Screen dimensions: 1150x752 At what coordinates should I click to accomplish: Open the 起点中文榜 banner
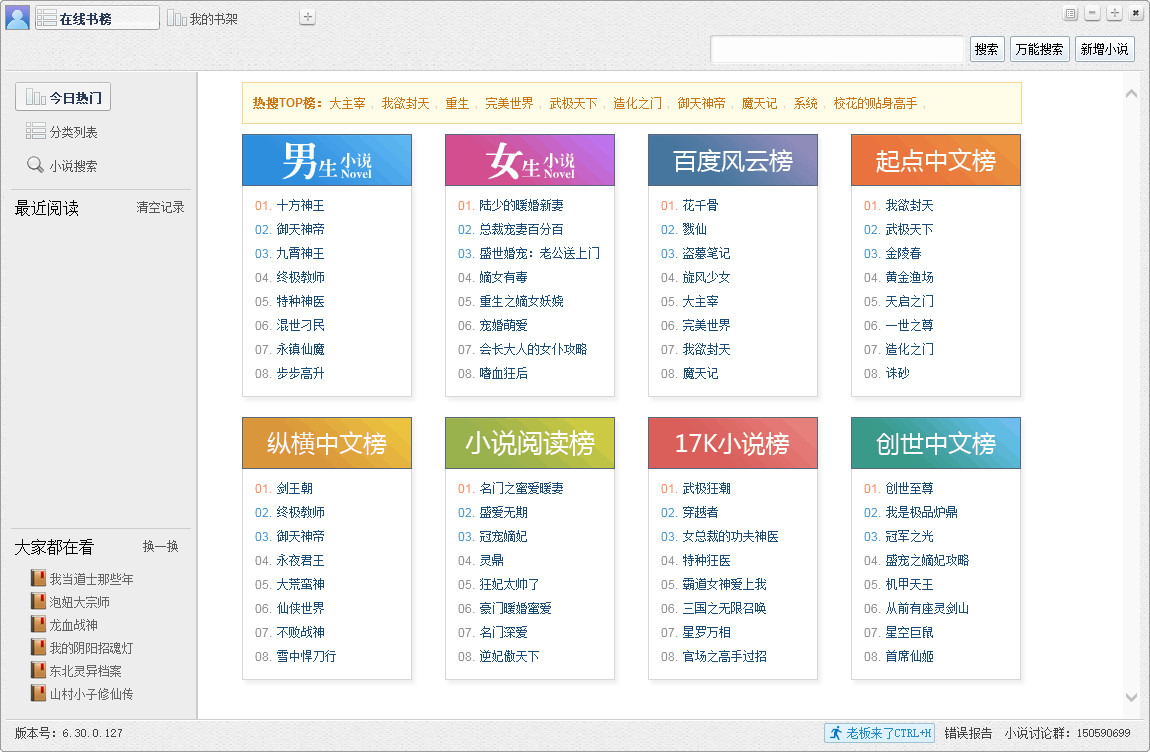tap(936, 160)
